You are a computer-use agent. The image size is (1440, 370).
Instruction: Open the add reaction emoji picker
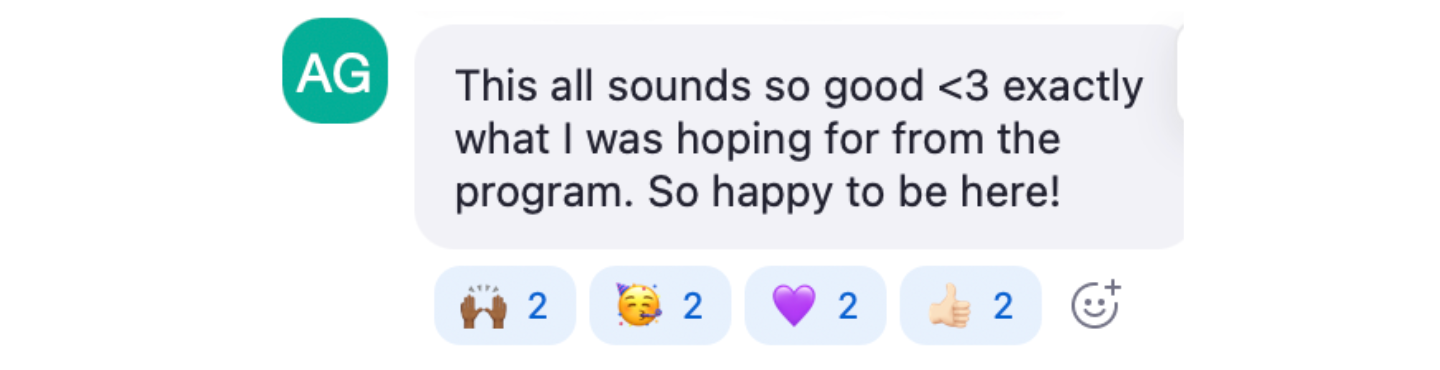[1096, 305]
